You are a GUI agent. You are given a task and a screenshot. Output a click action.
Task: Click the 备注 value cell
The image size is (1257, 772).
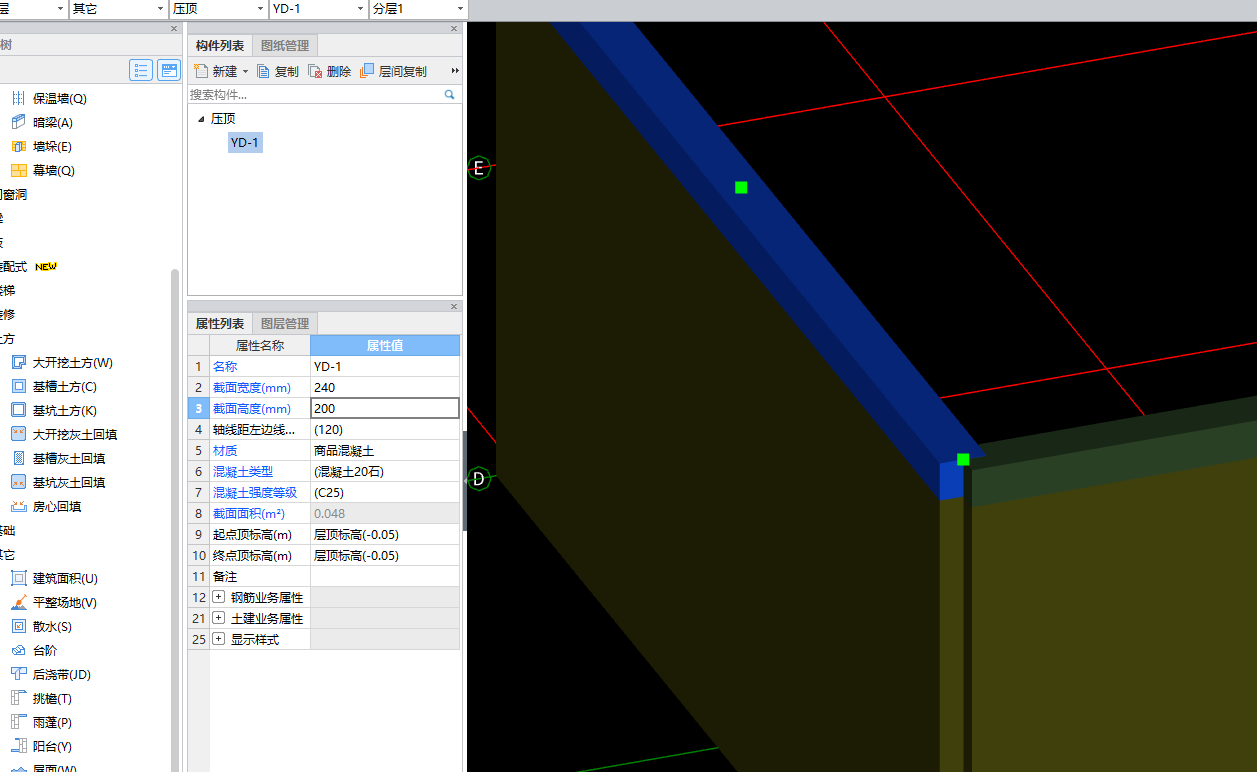[385, 576]
